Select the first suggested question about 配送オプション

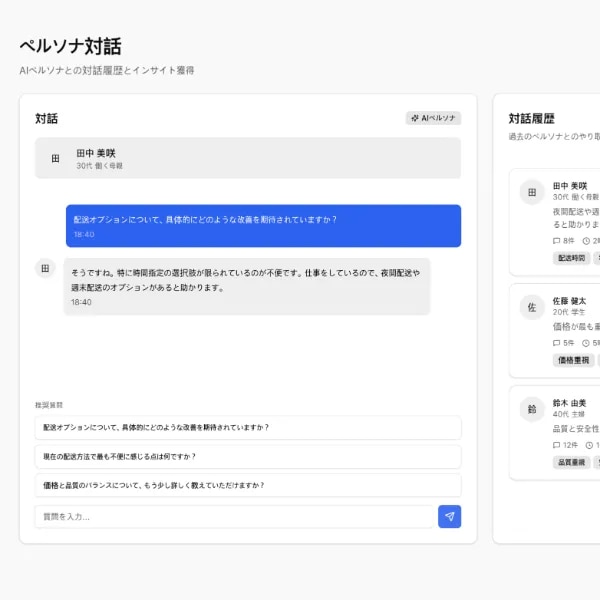point(248,427)
